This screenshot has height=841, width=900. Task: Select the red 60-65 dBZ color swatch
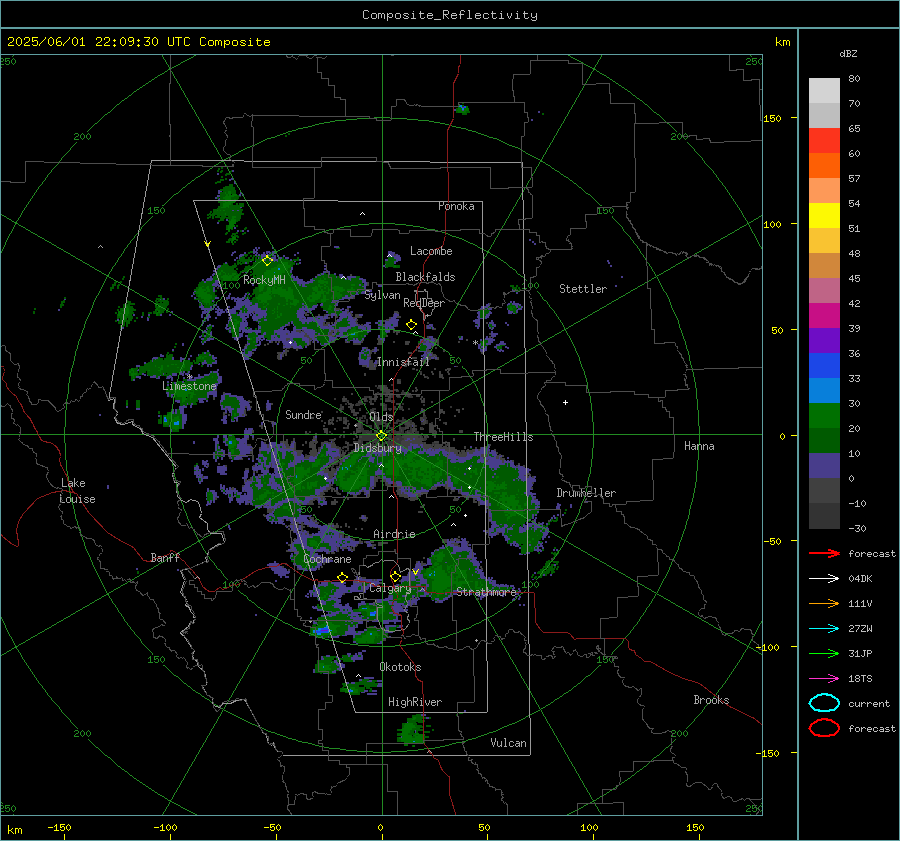click(x=824, y=140)
